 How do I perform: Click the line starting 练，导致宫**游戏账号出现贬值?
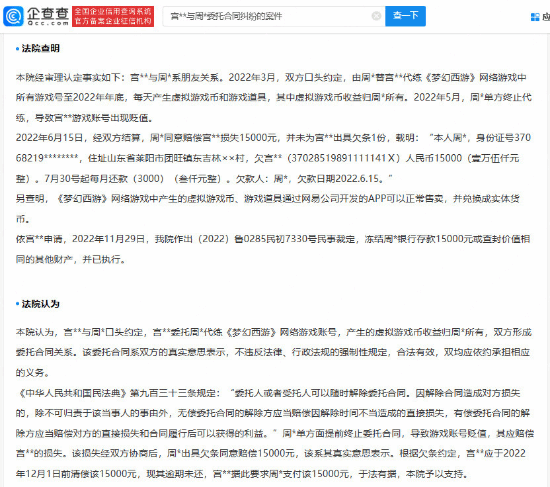click(84, 118)
